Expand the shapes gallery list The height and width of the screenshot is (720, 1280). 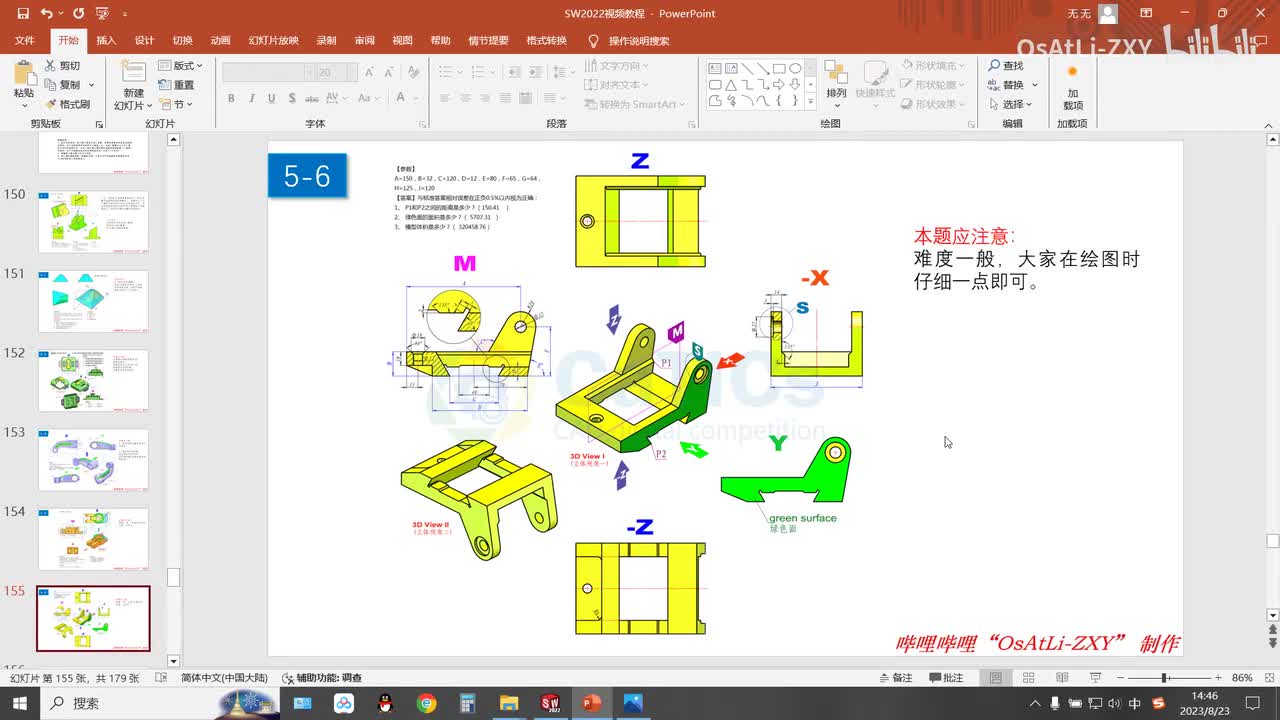tap(811, 101)
